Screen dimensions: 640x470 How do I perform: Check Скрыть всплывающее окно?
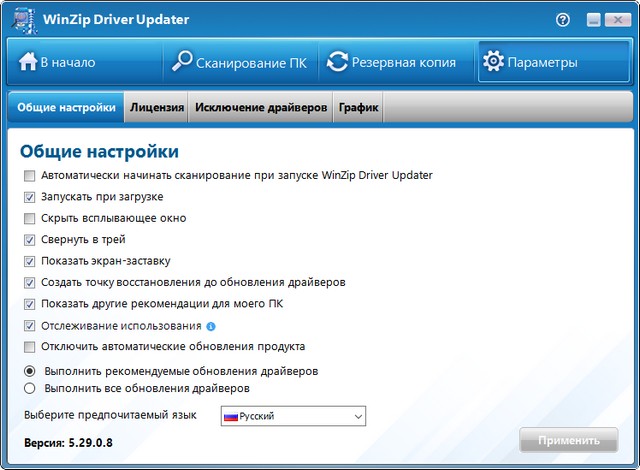pyautogui.click(x=29, y=219)
